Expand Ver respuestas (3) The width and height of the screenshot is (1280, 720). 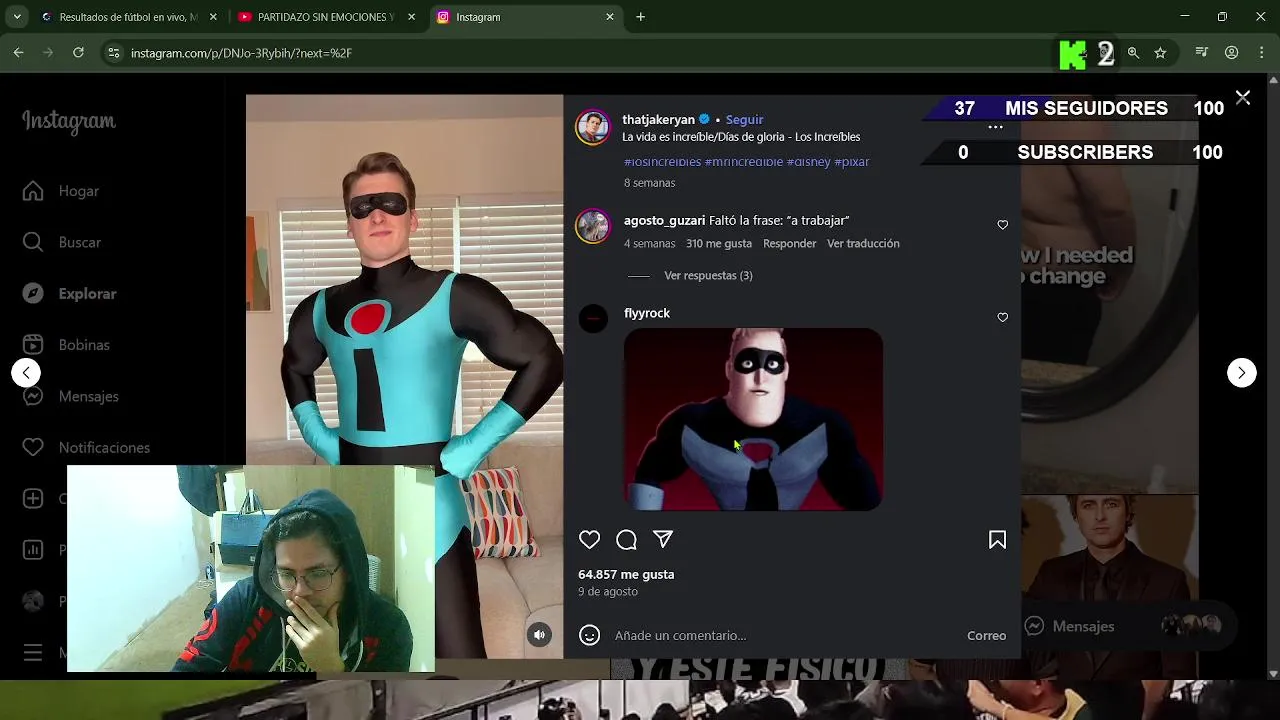[x=708, y=275]
